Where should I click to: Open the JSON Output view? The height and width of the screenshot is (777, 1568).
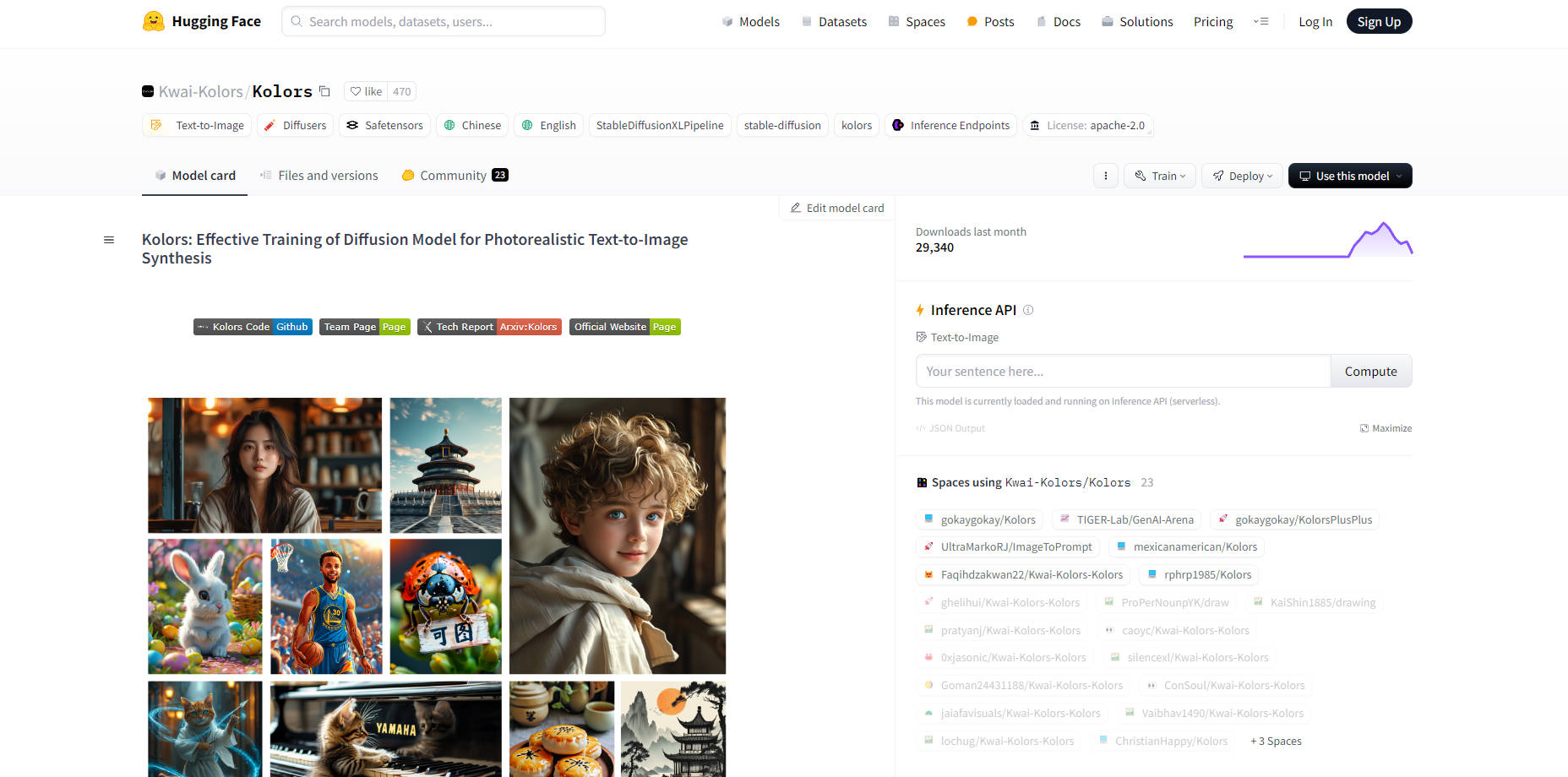click(x=950, y=428)
